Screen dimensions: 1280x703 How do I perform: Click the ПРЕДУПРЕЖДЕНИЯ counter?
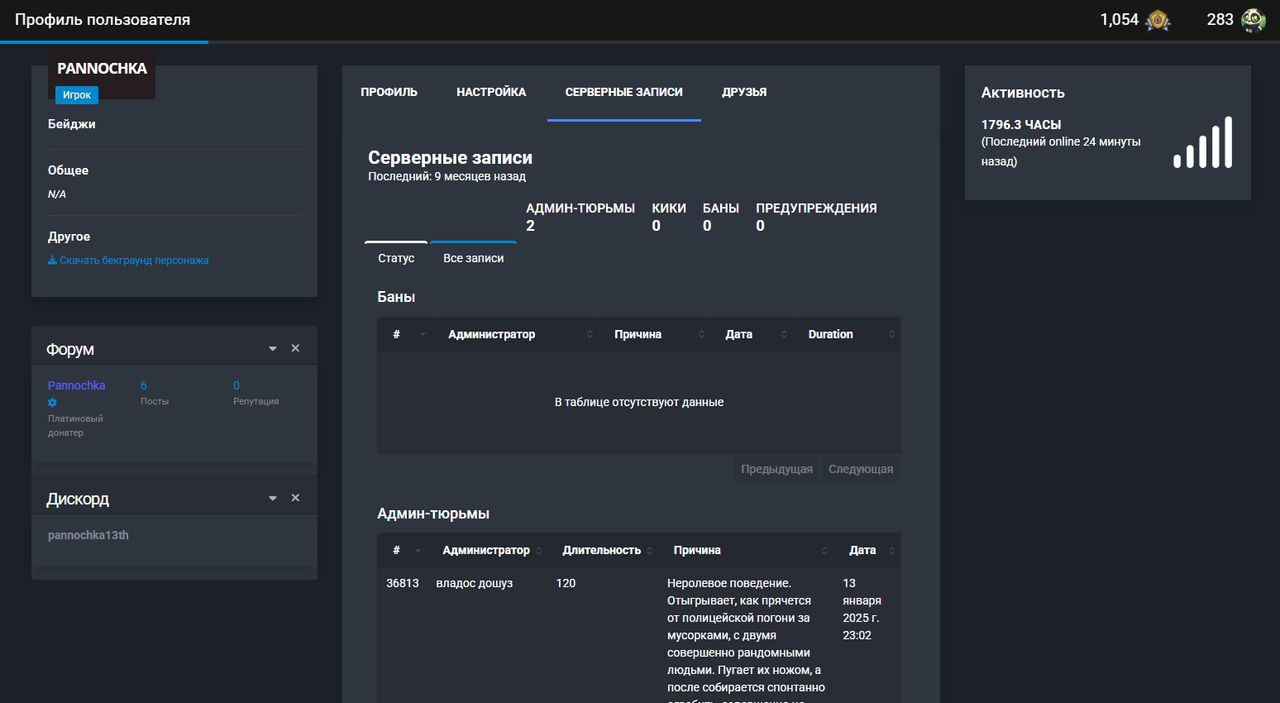click(x=816, y=217)
